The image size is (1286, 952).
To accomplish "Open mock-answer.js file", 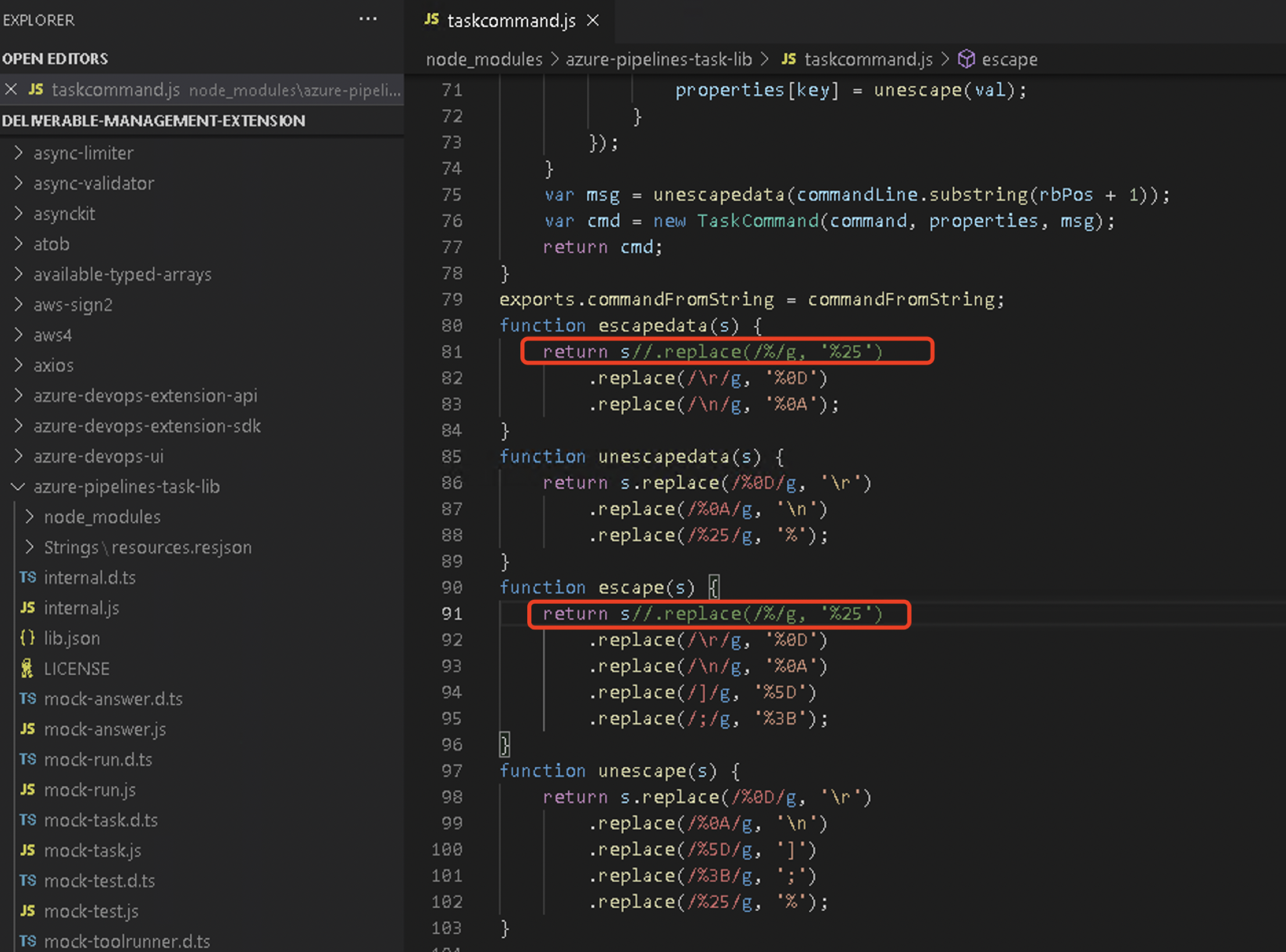I will point(105,729).
